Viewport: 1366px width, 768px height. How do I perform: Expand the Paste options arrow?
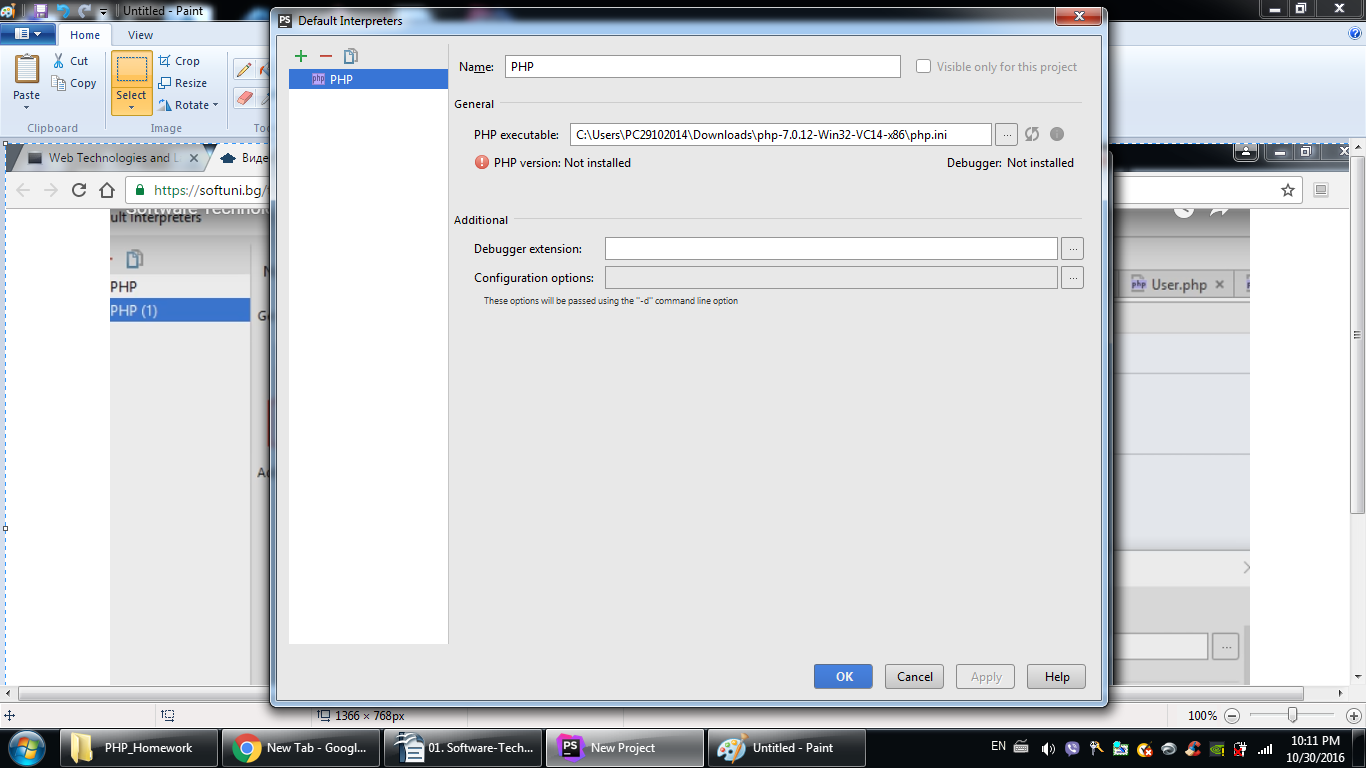click(27, 106)
